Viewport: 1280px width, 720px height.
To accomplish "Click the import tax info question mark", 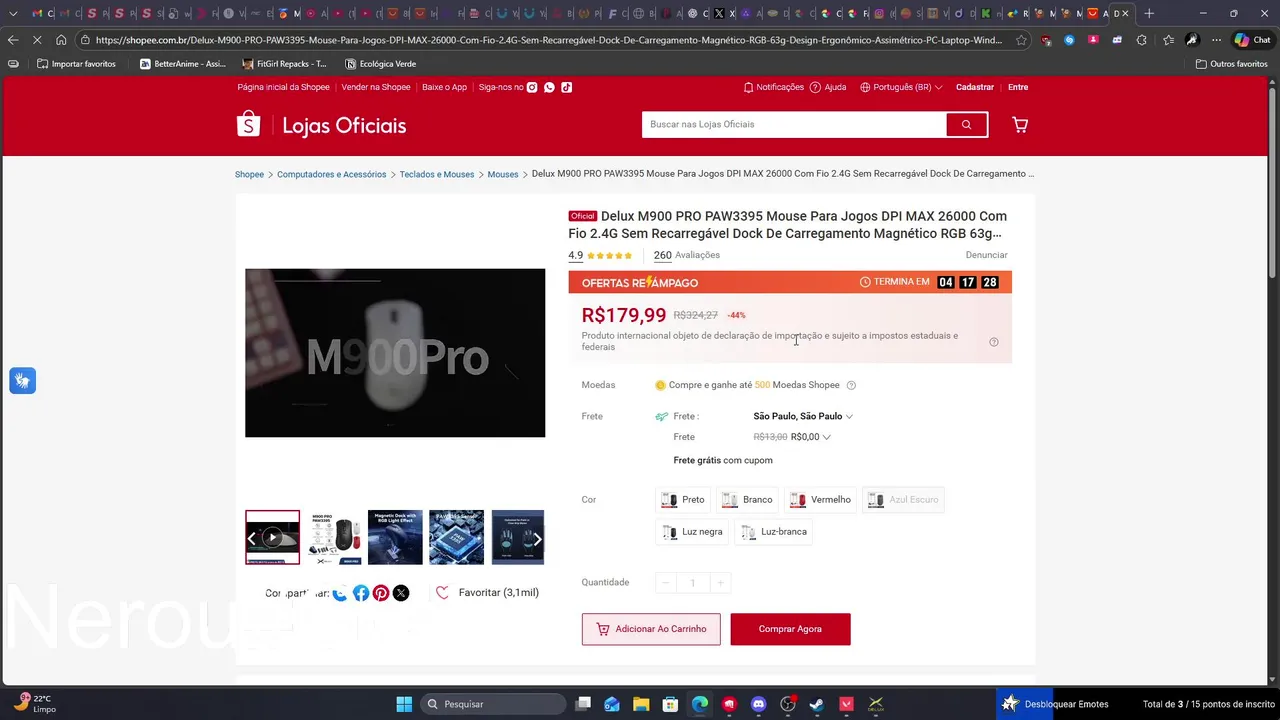I will click(x=994, y=342).
